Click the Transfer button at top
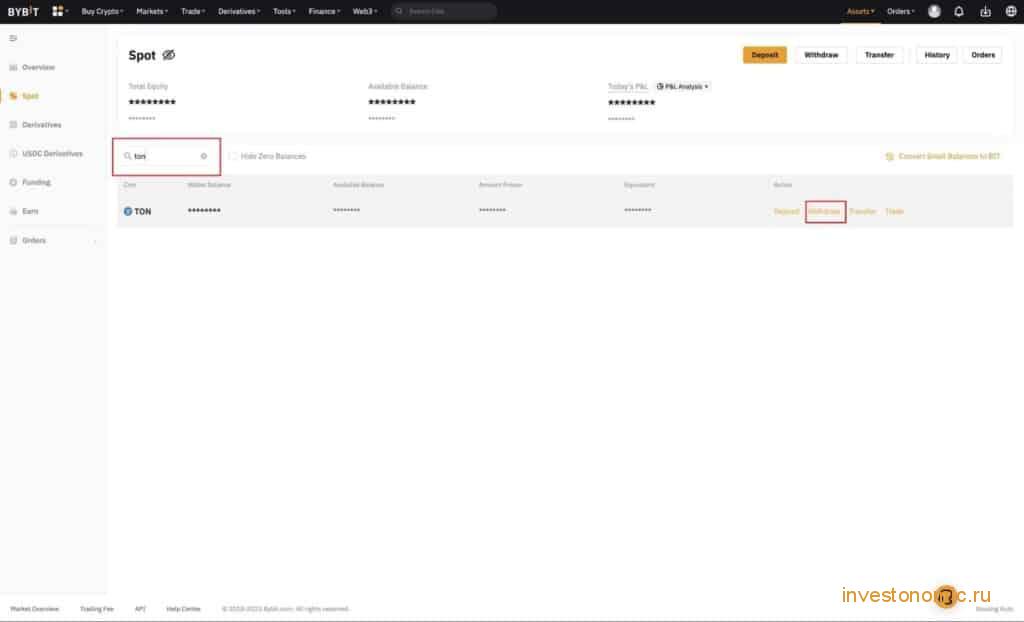This screenshot has width=1024, height=622. pos(880,55)
